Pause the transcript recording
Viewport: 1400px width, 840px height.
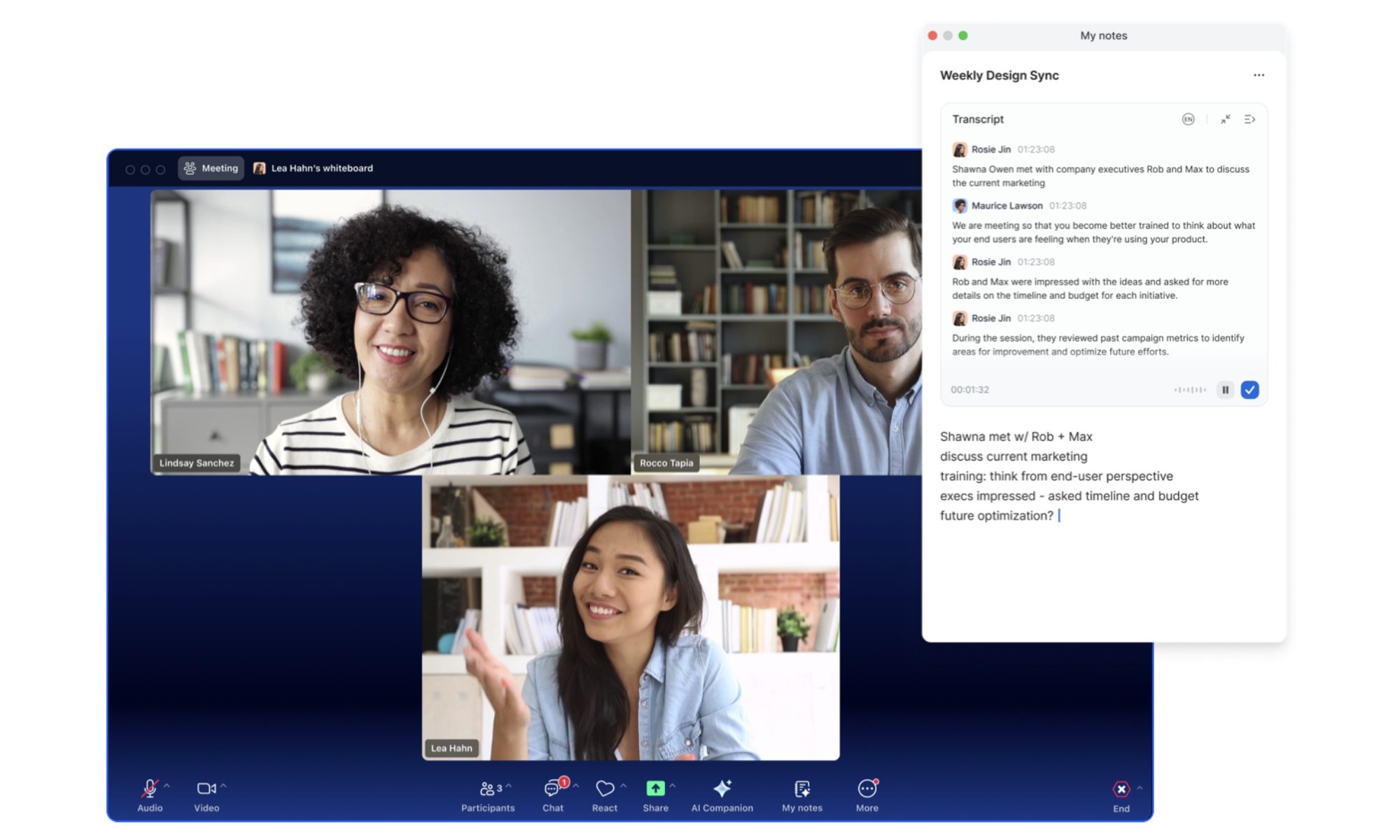pos(1225,390)
